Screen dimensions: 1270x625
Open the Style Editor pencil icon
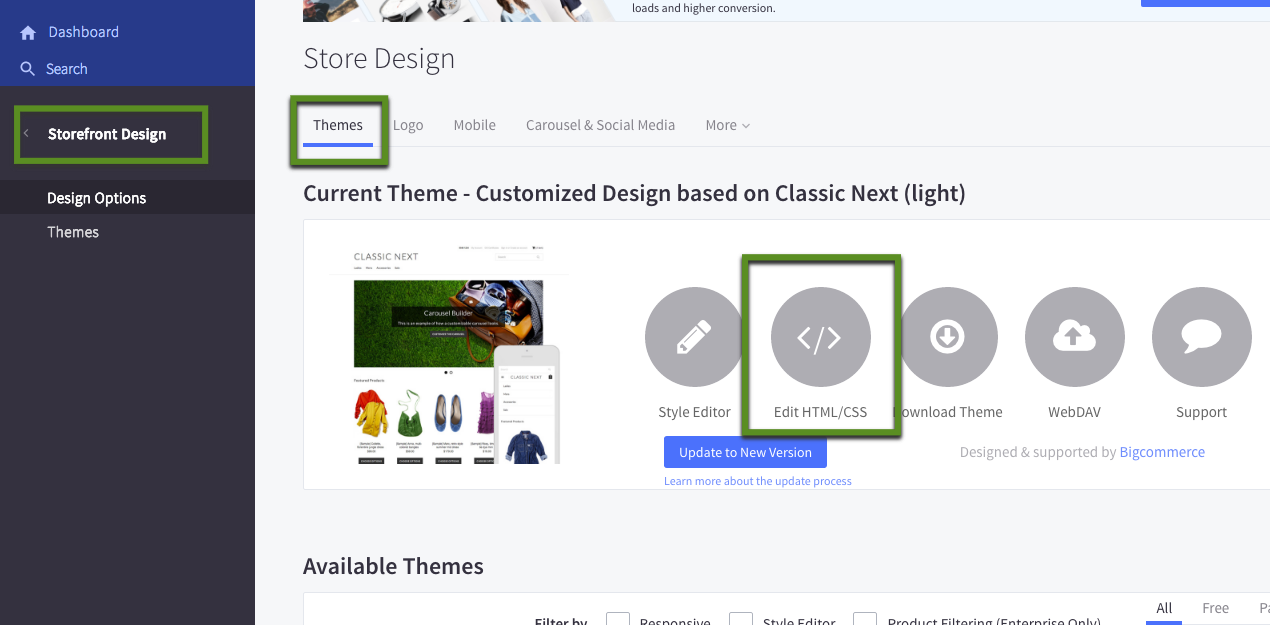pos(694,337)
